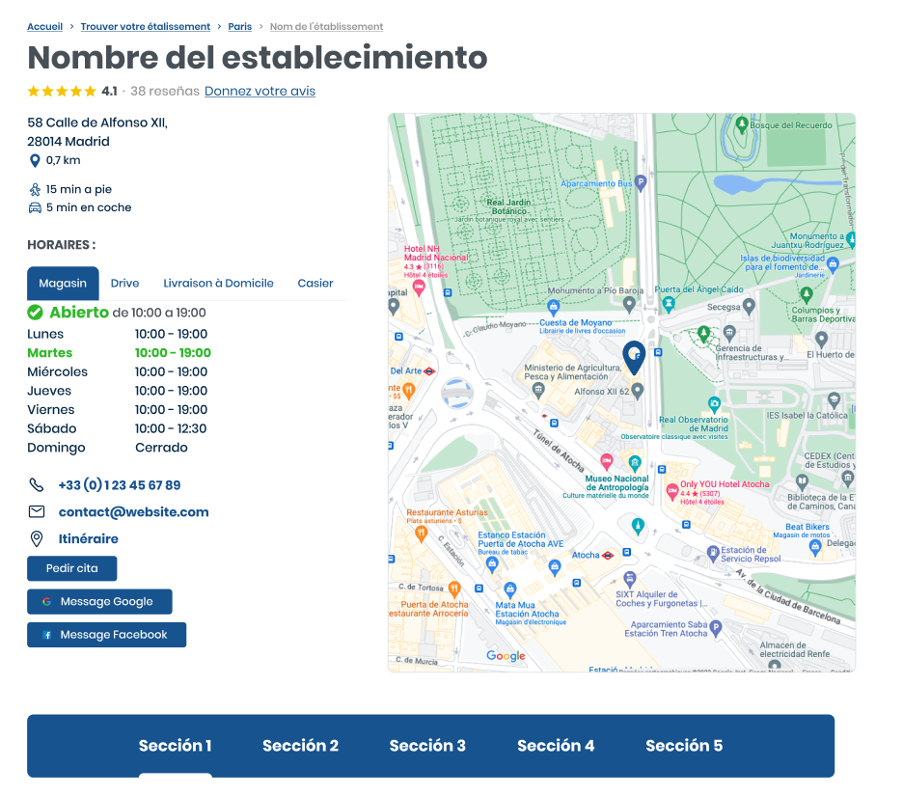Click the Alfonso XII 62 marker

tap(637, 391)
